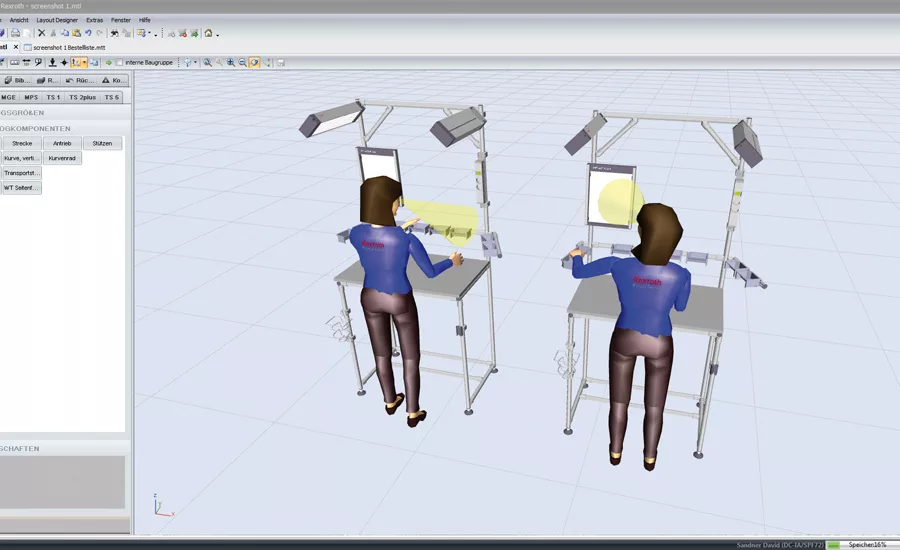The width and height of the screenshot is (900, 550).
Task: Toggle the highlighted orbit view tool
Action: click(254, 63)
